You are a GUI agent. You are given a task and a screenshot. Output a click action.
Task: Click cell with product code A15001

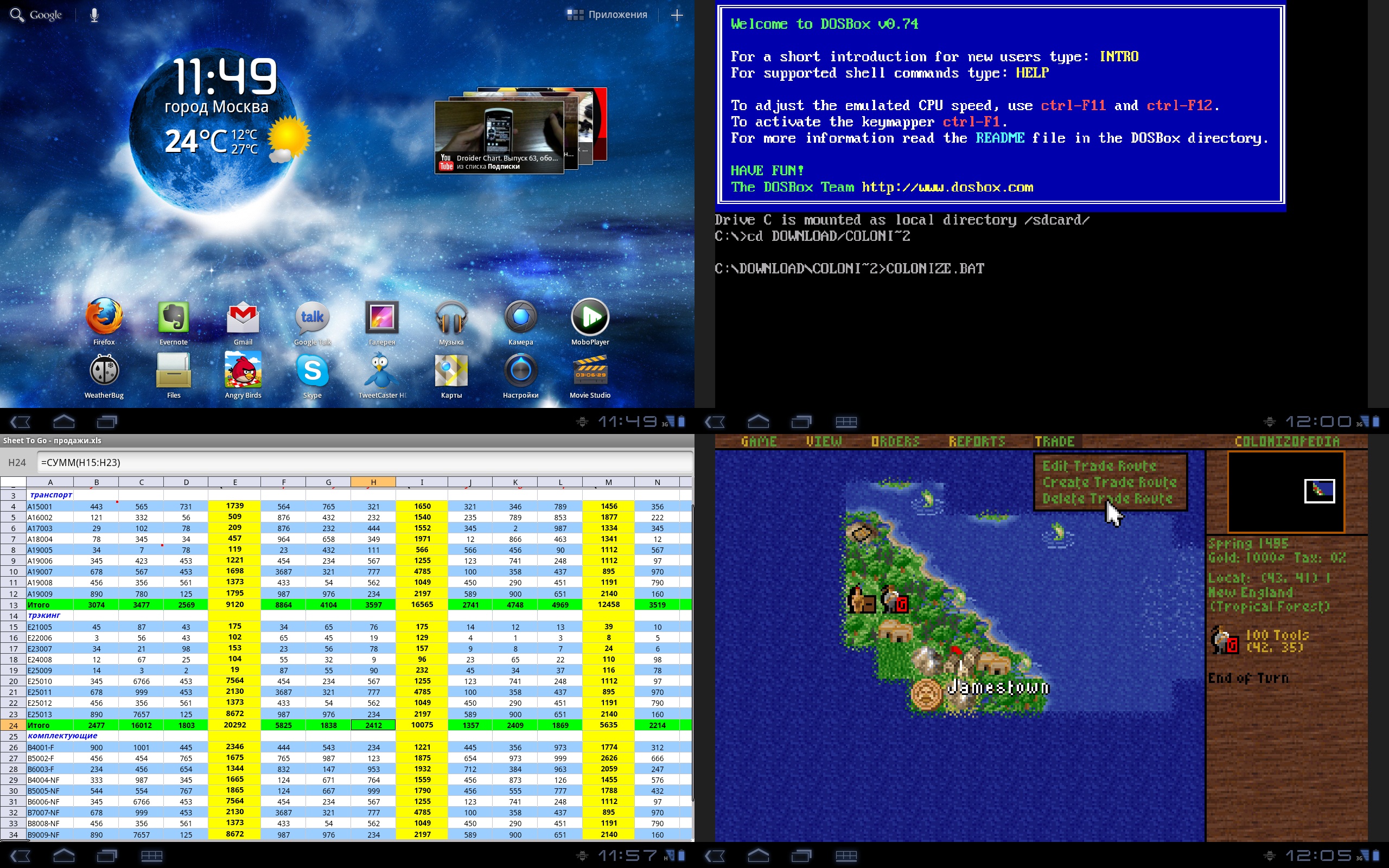pos(50,506)
